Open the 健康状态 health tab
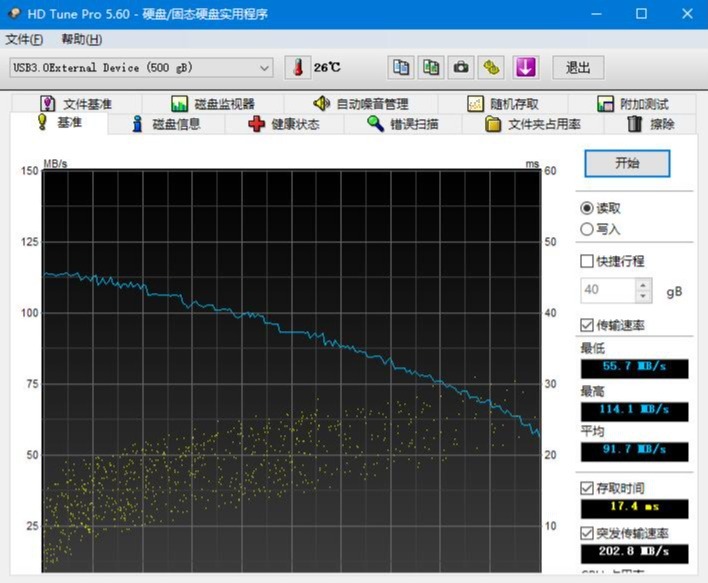Image resolution: width=708 pixels, height=583 pixels. [x=284, y=124]
